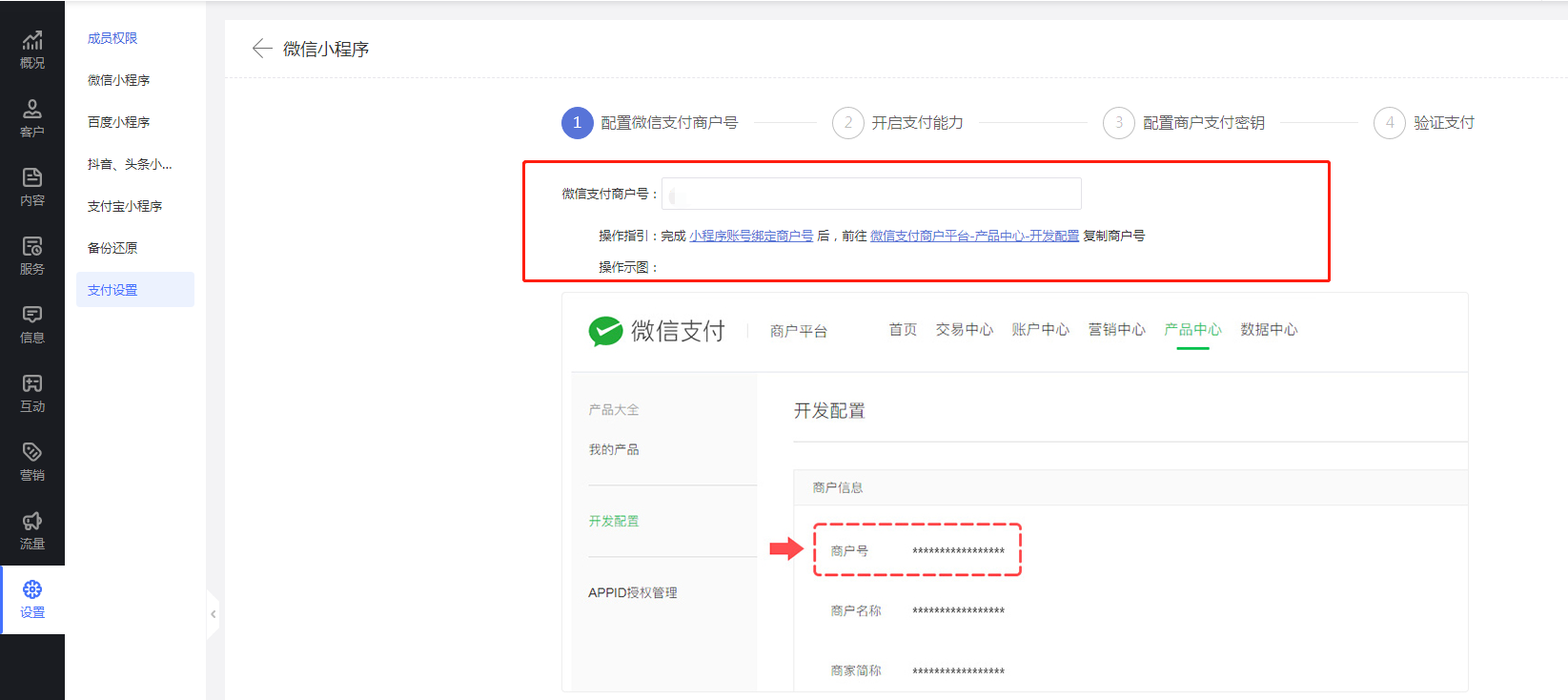Go back using the arrow beside 微信小程序
This screenshot has width=1568, height=700.
point(262,49)
